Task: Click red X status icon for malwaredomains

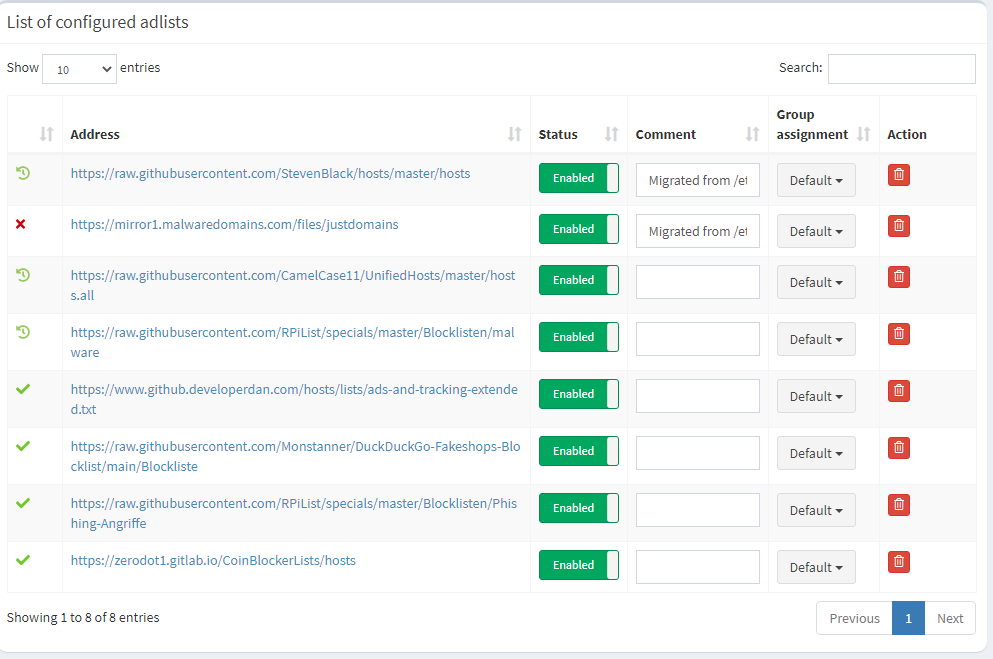Action: tap(21, 224)
